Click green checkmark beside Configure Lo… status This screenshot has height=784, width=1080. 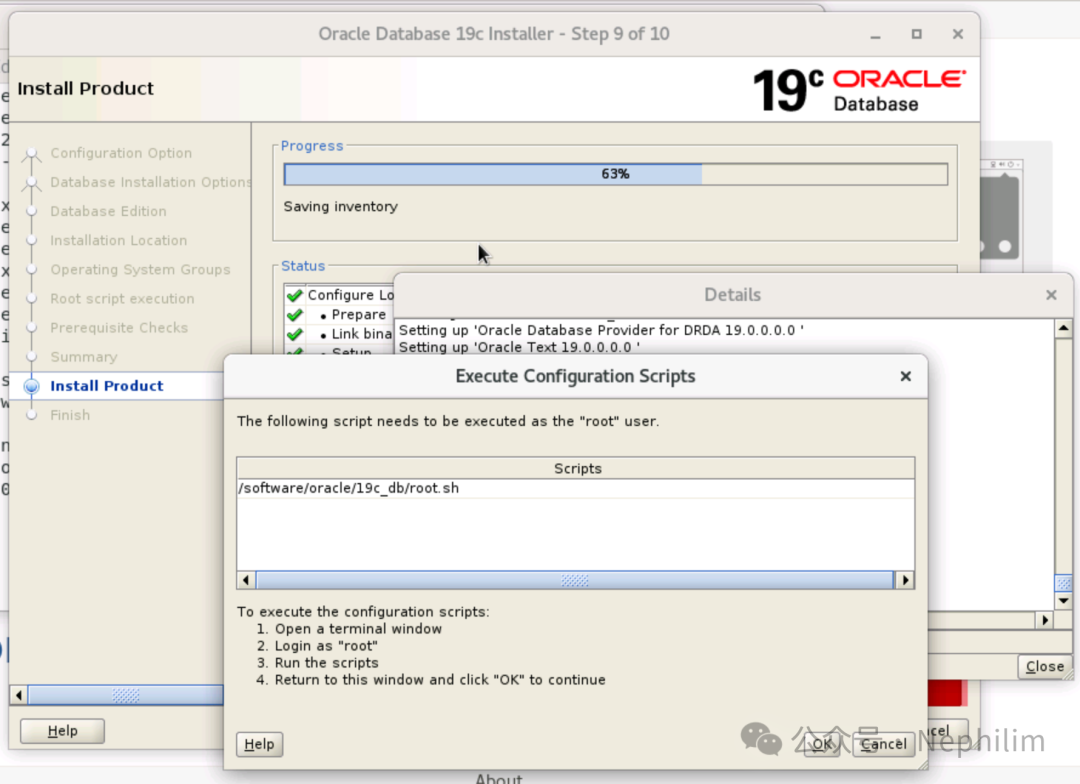[x=295, y=296]
